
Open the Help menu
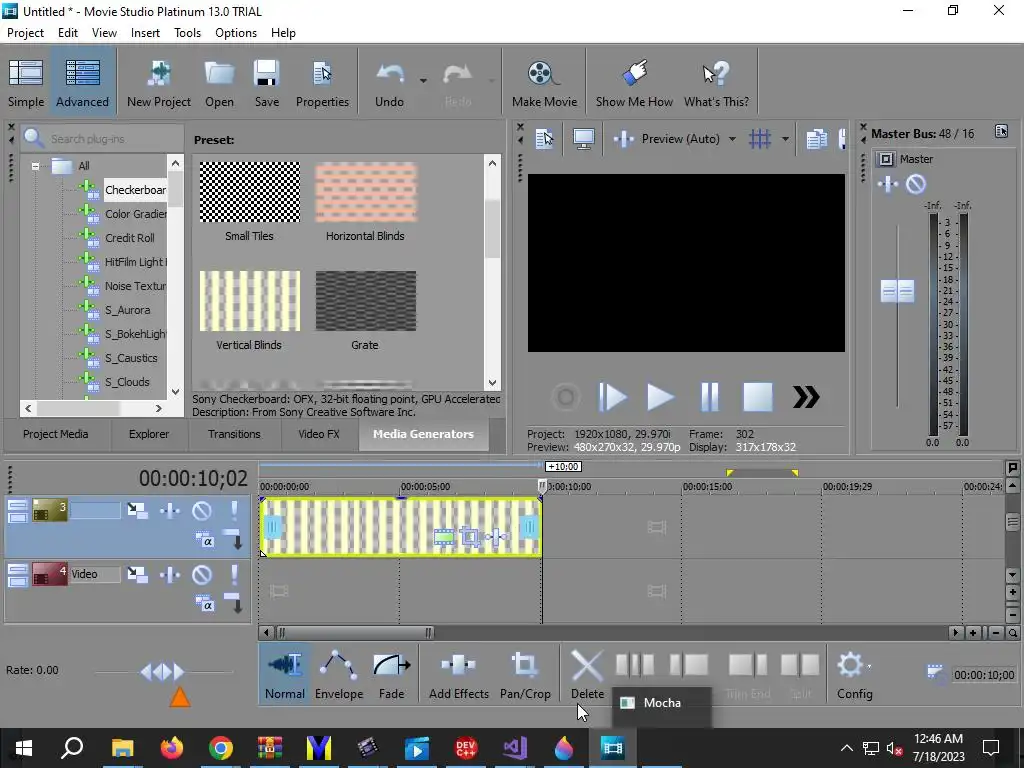click(283, 33)
